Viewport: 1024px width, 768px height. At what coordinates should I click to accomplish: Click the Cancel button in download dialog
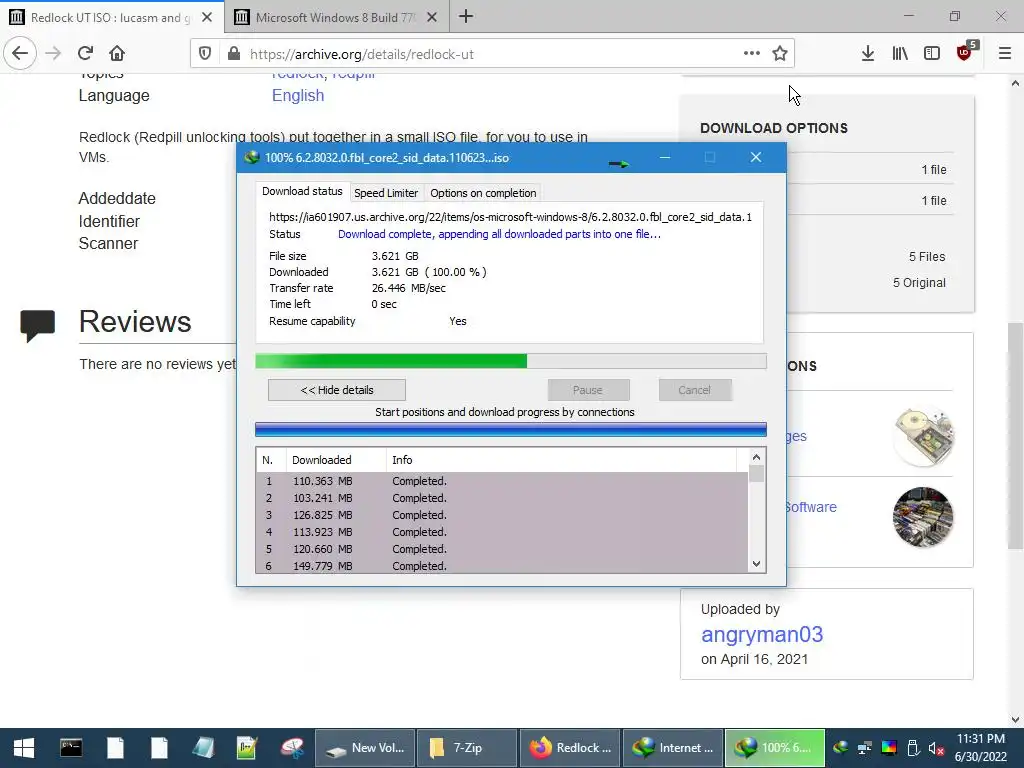click(694, 390)
